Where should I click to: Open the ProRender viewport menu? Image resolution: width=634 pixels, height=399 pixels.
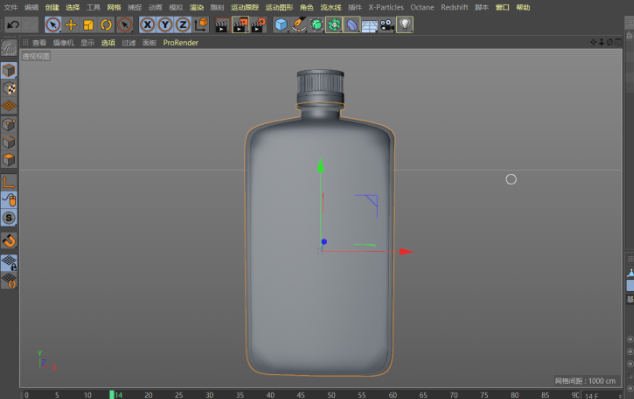pos(181,42)
